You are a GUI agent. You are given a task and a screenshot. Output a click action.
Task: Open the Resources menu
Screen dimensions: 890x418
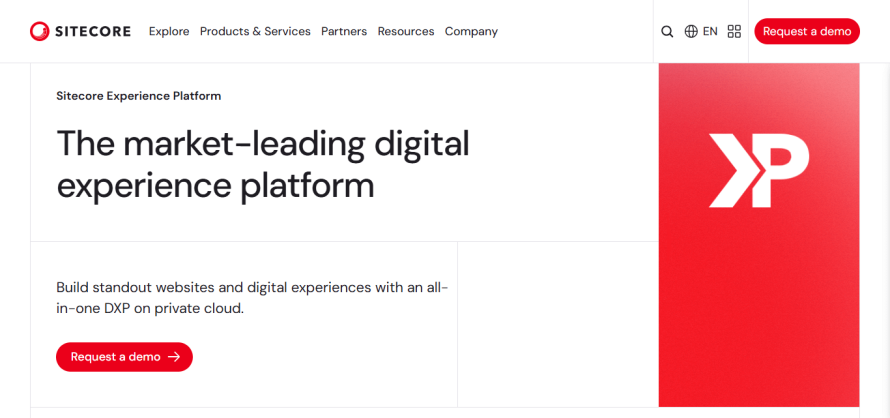click(406, 32)
